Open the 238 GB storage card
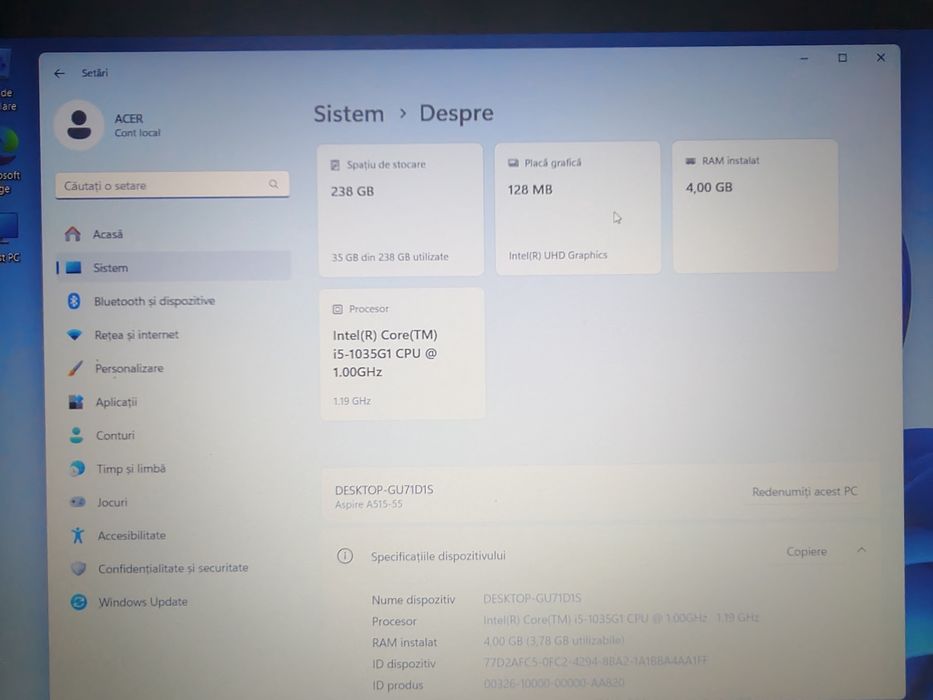Image resolution: width=933 pixels, height=700 pixels. [400, 210]
